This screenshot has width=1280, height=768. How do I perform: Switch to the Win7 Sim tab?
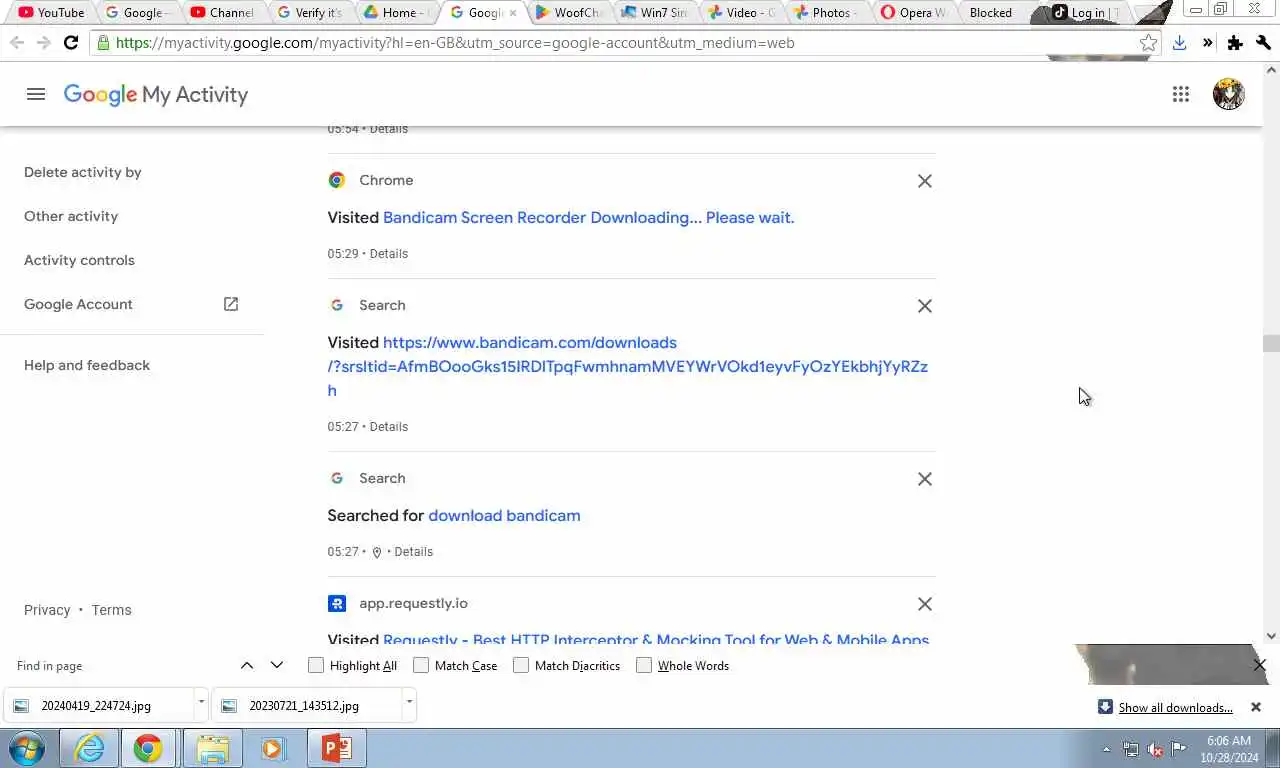tap(655, 13)
